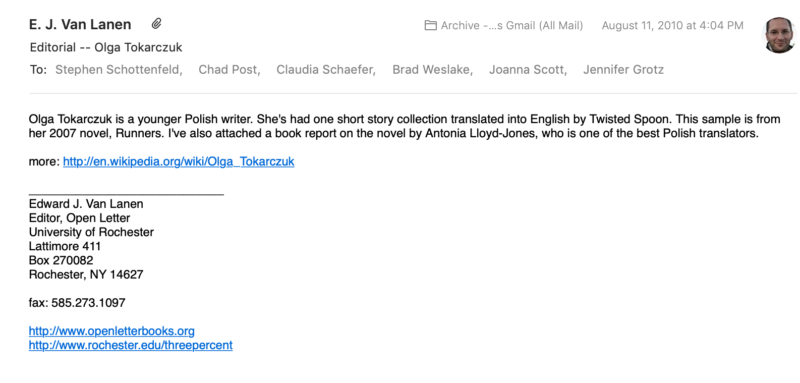Click the Archive All Mail mailbox label

(x=512, y=25)
